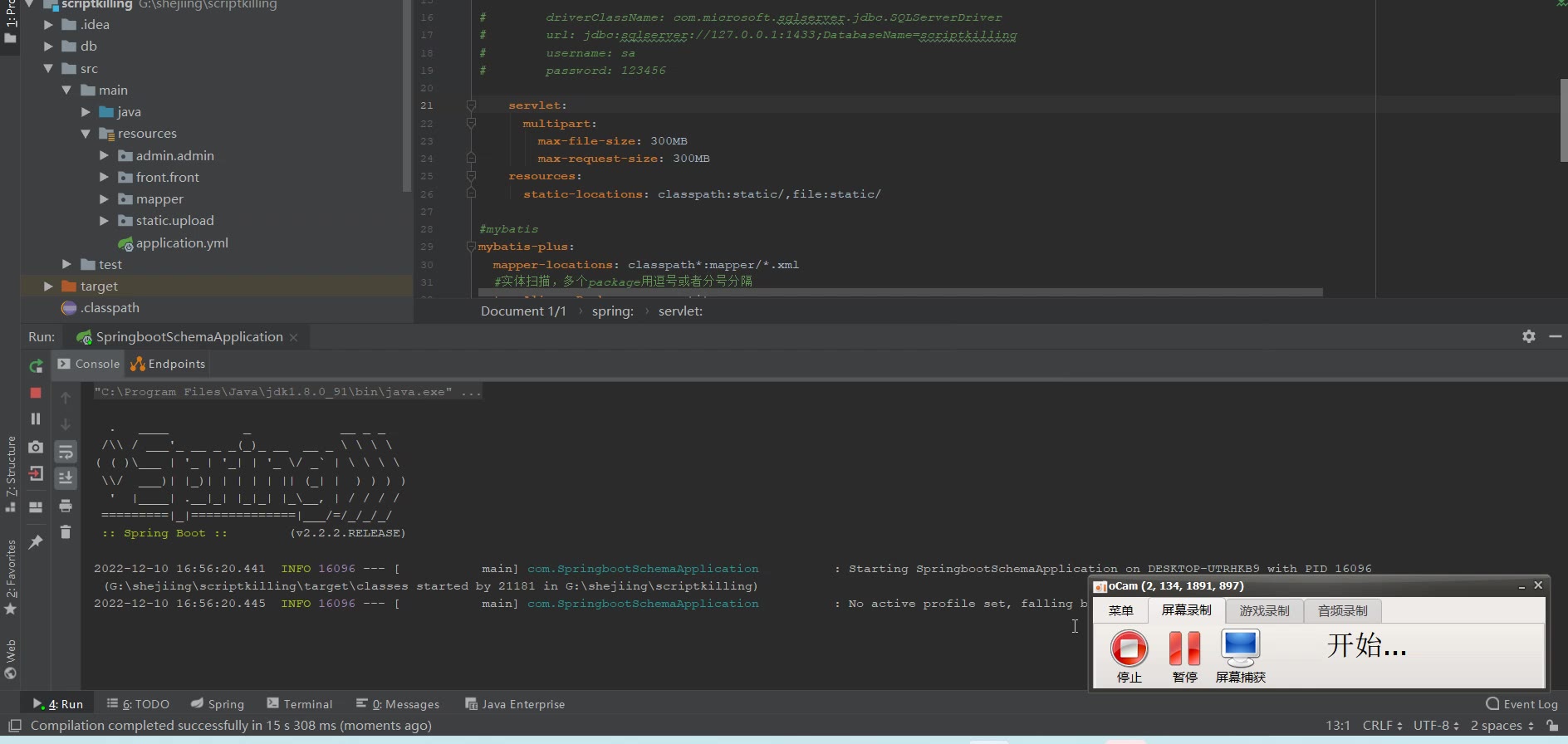
Task: Expand the java folder
Action: (86, 111)
